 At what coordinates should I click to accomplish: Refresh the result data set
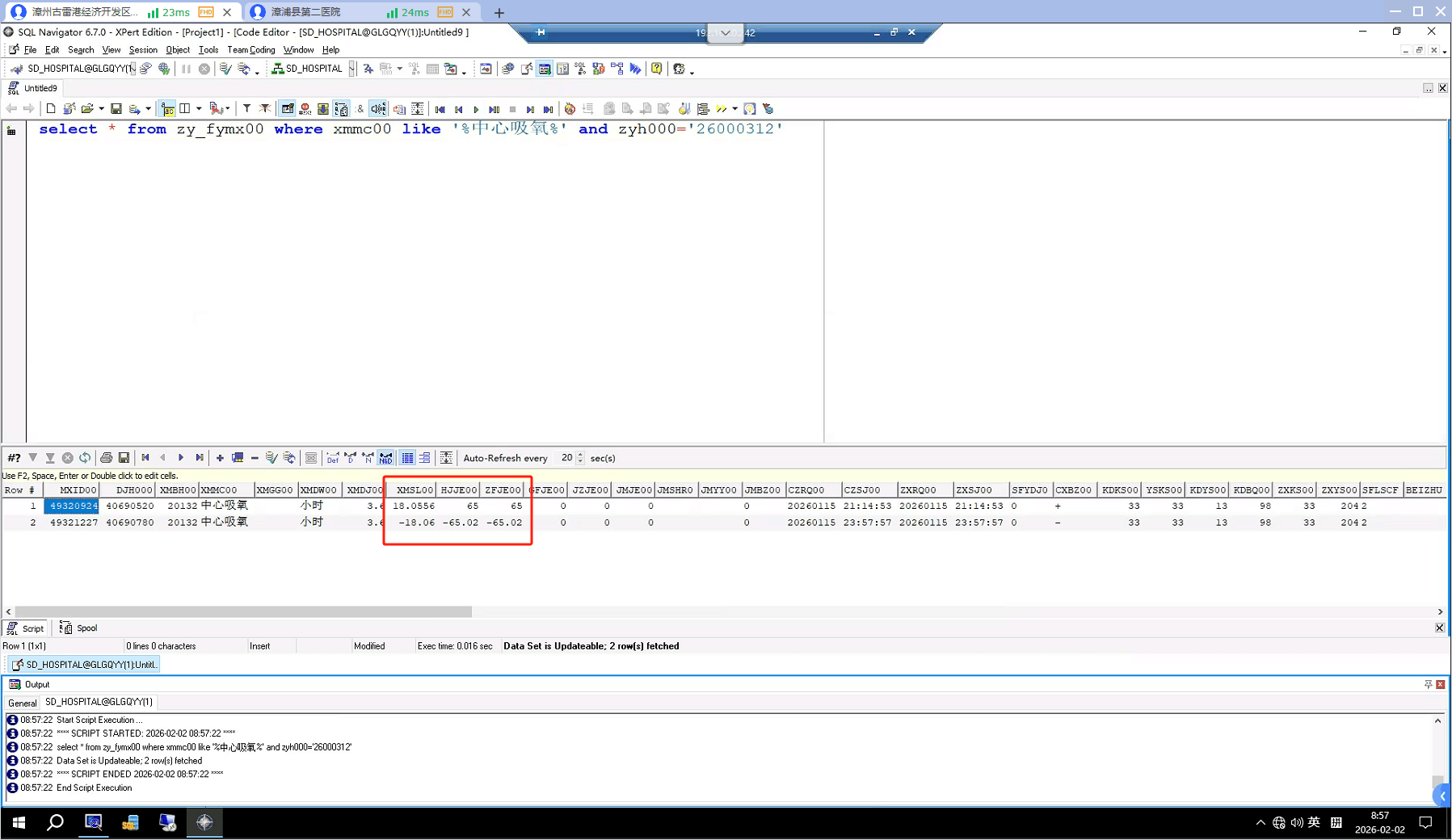coord(85,458)
